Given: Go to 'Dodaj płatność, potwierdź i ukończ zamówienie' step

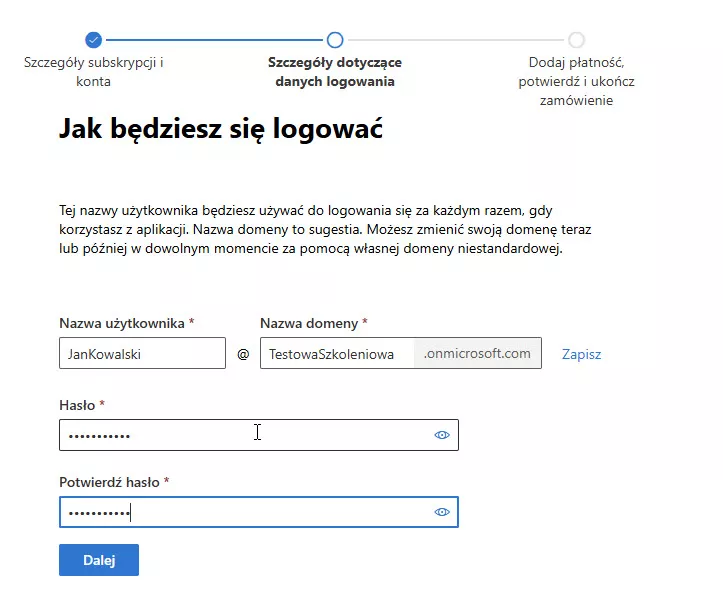Looking at the screenshot, I should [576, 81].
